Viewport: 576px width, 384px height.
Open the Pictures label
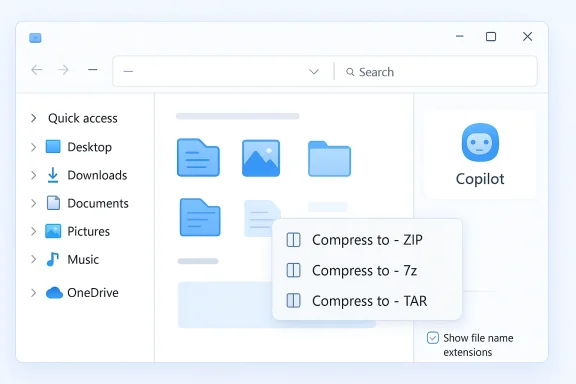coord(89,232)
